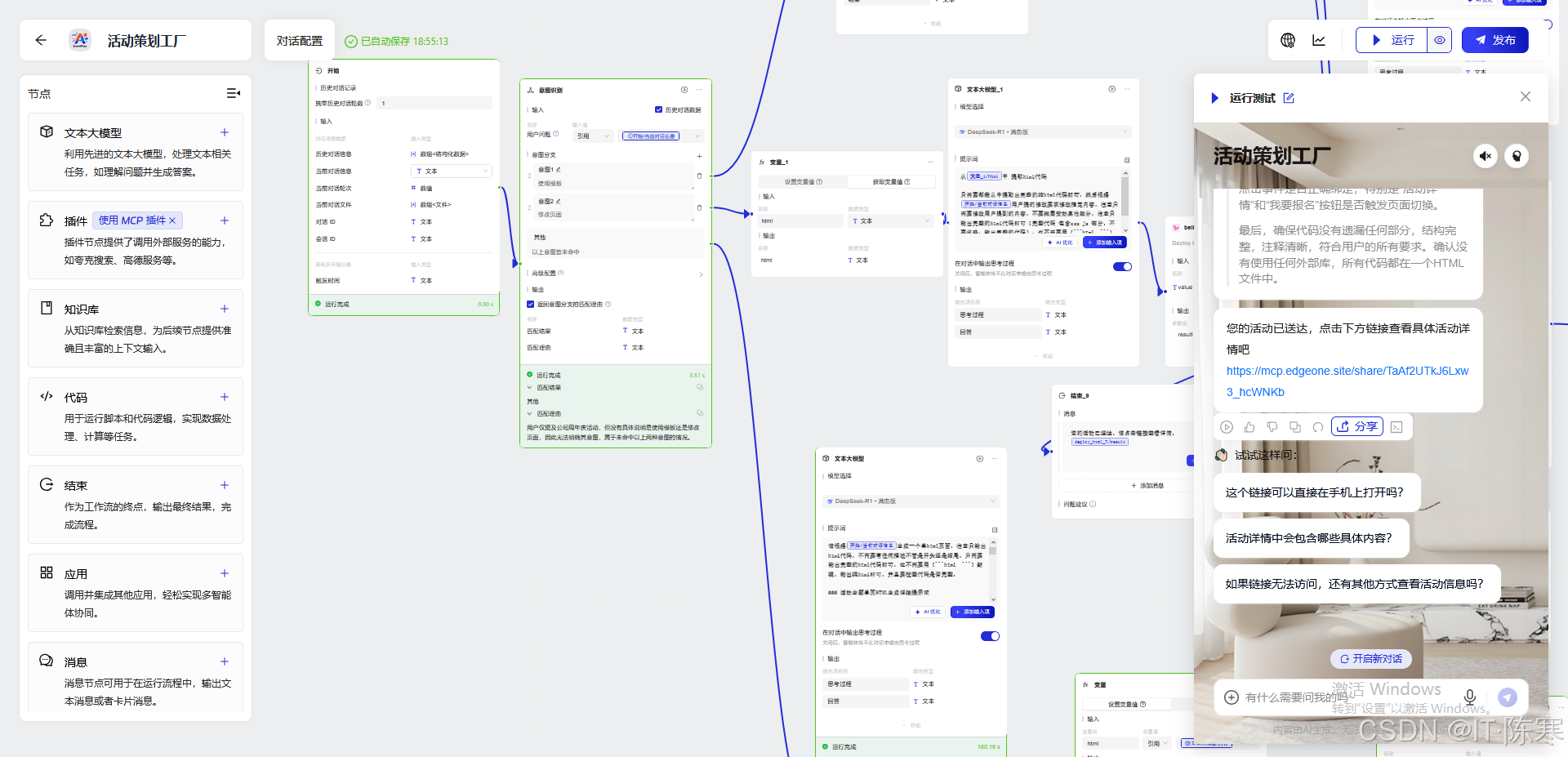Copy the chat reply with the copy icon

pos(1295,427)
